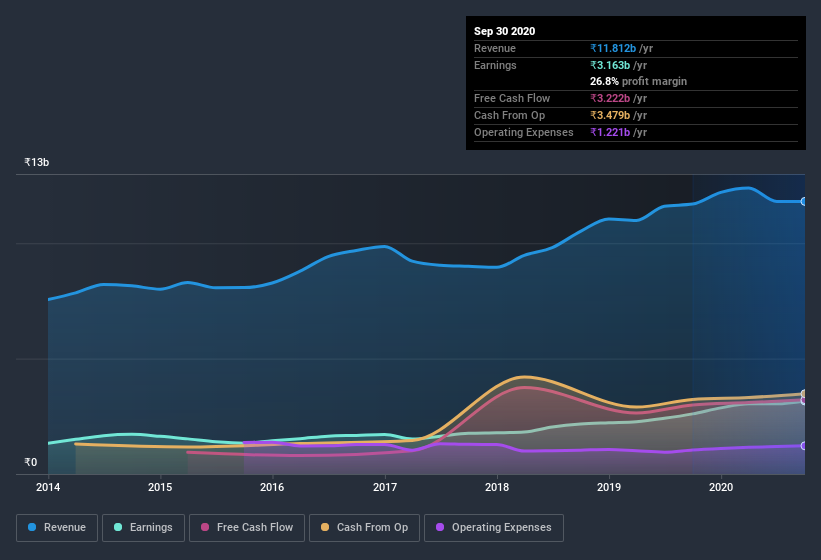Click the 2016 x-axis label

pos(272,487)
